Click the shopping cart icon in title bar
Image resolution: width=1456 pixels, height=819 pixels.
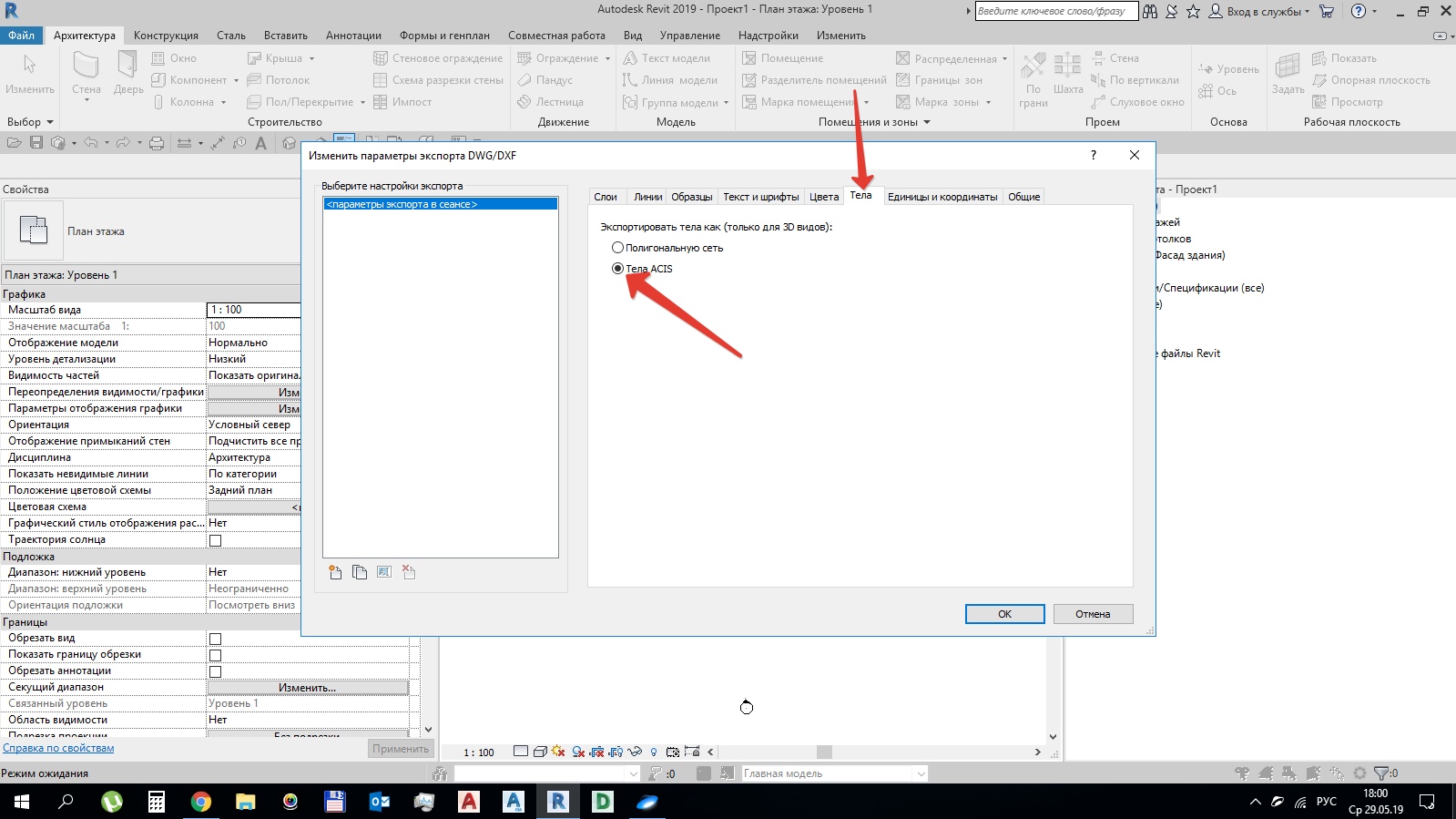click(1327, 11)
